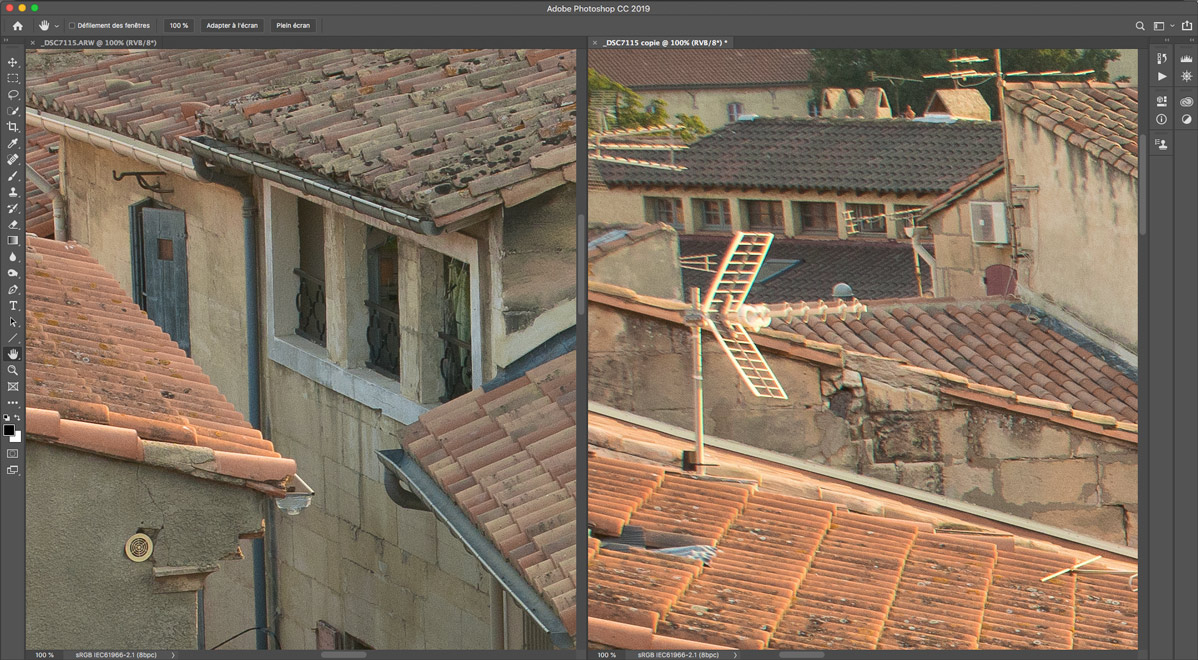Activate the Zoom tool in toolbar
The image size is (1198, 660).
(13, 370)
